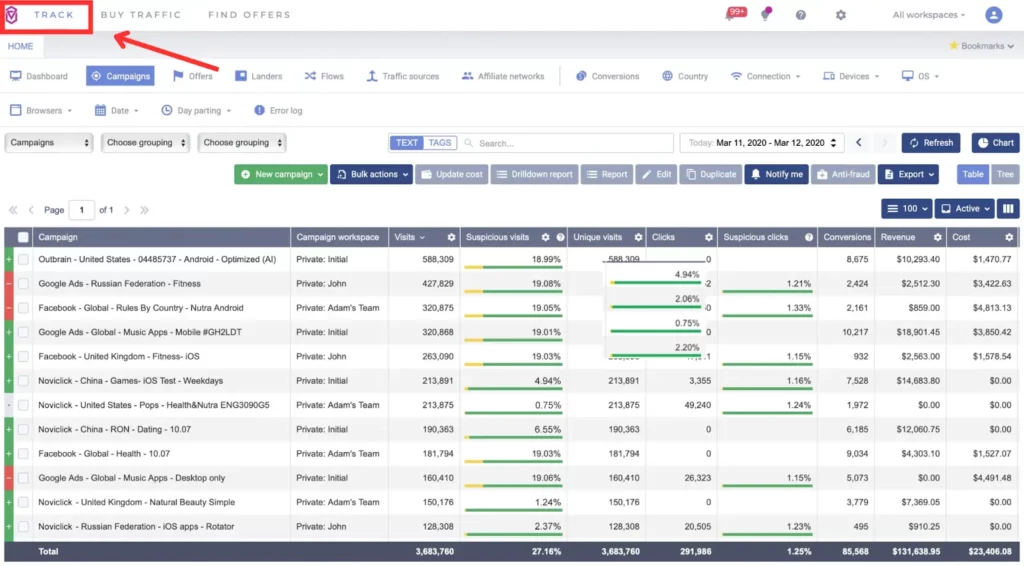Open the Find Offers section
Viewport: 1024px width, 566px height.
pos(249,14)
